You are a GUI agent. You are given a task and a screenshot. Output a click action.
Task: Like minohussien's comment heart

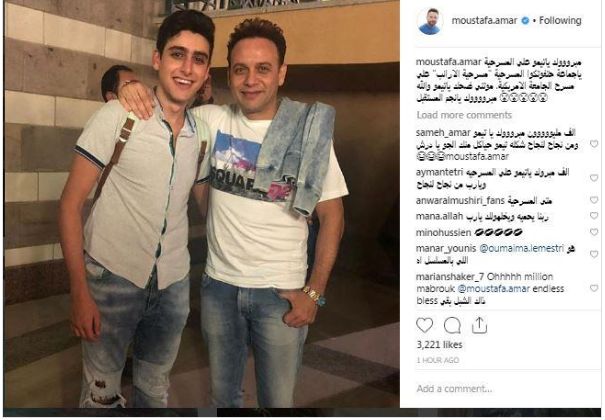tap(594, 232)
